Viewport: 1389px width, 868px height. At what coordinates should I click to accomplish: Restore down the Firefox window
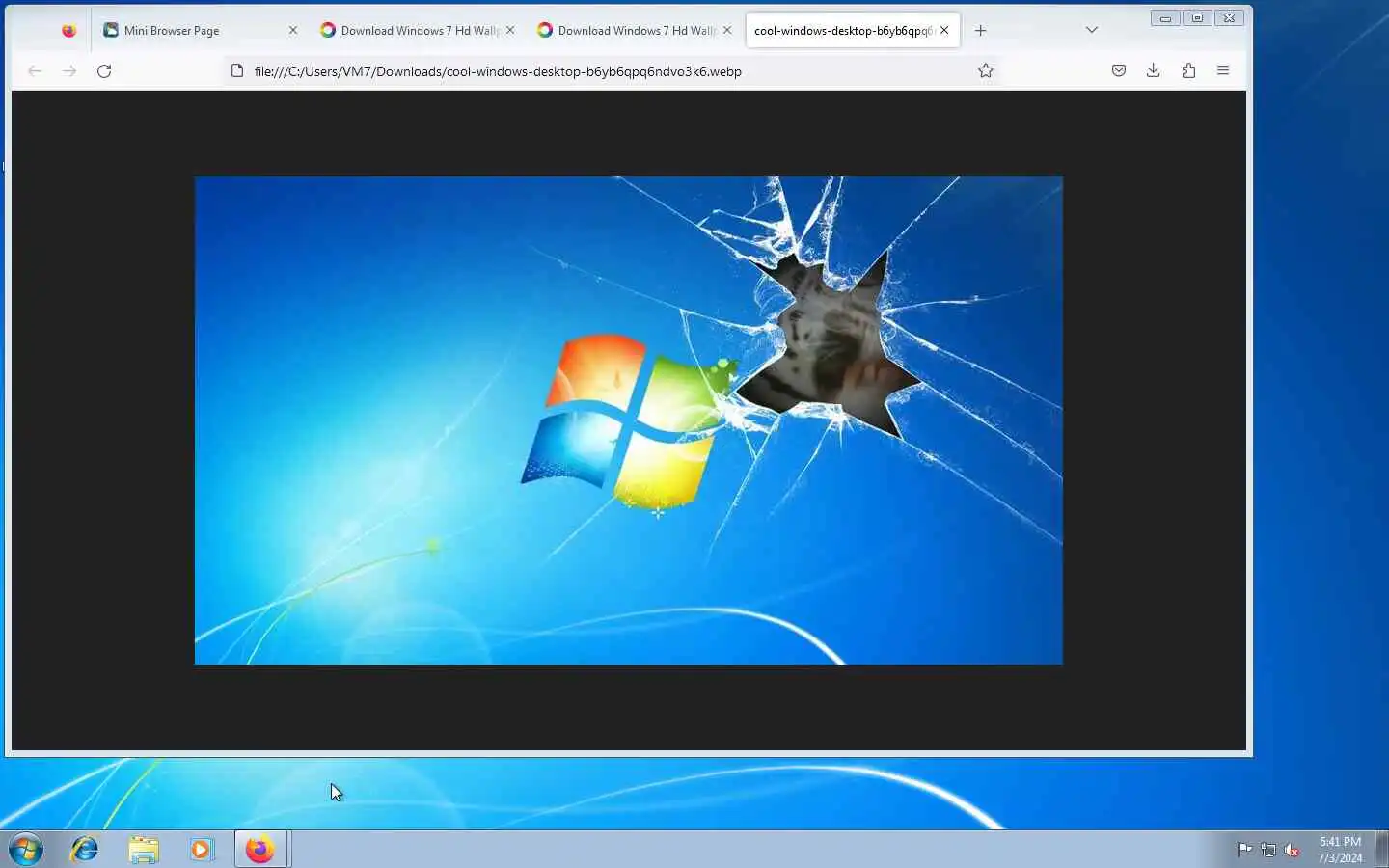pyautogui.click(x=1197, y=17)
